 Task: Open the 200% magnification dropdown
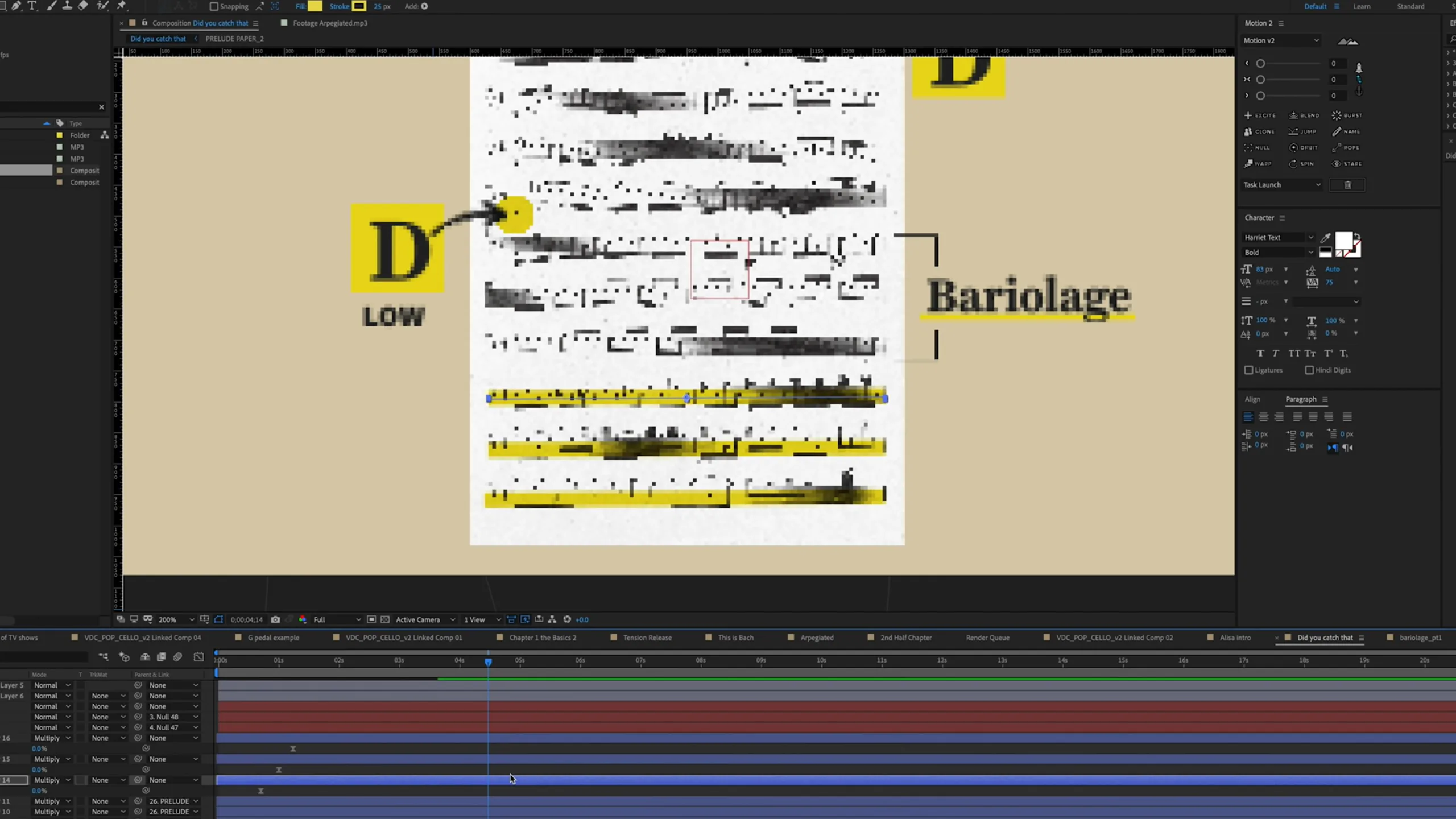pyautogui.click(x=176, y=619)
